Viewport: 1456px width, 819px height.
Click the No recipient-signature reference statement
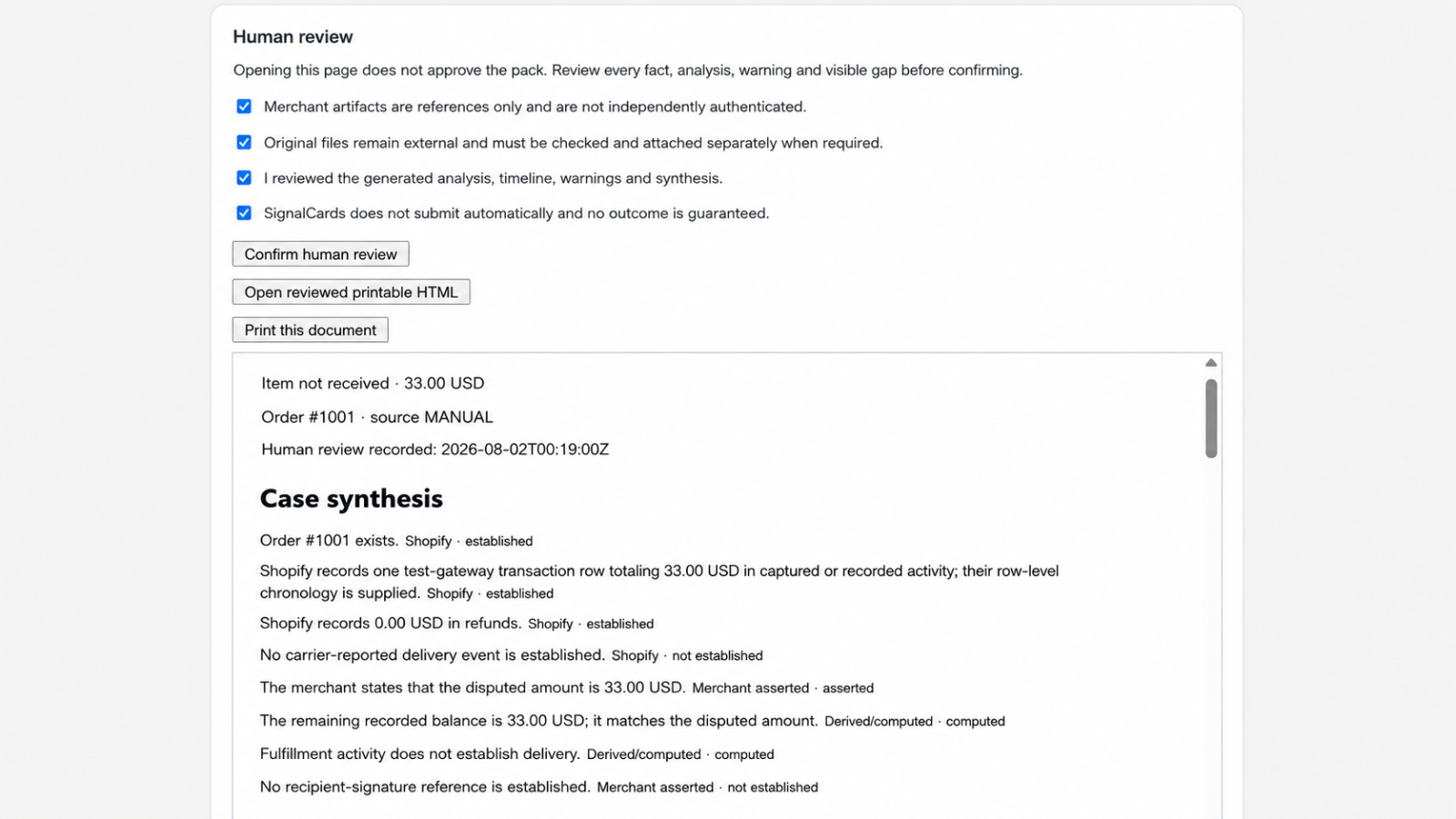click(x=425, y=787)
